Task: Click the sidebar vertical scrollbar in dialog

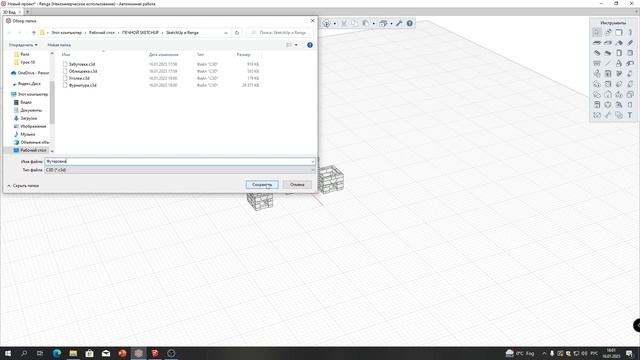Action: click(52, 102)
